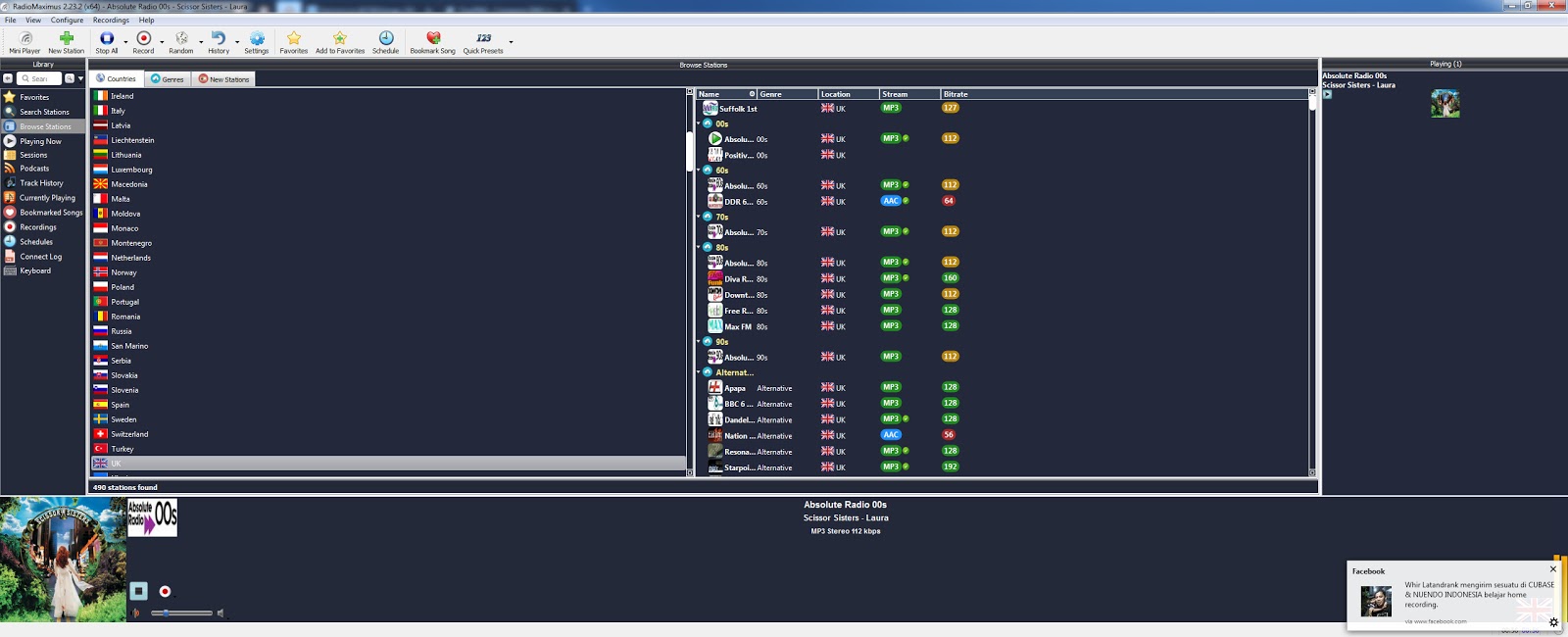Click the player record button below station logo
Screen dimensions: 1568x637
(166, 591)
